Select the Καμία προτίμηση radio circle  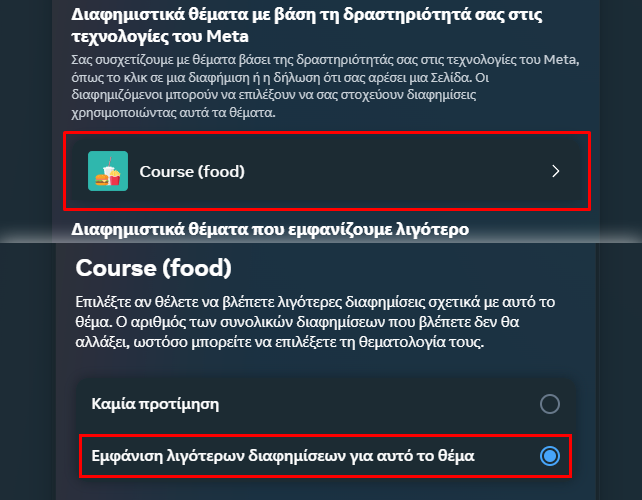point(549,404)
